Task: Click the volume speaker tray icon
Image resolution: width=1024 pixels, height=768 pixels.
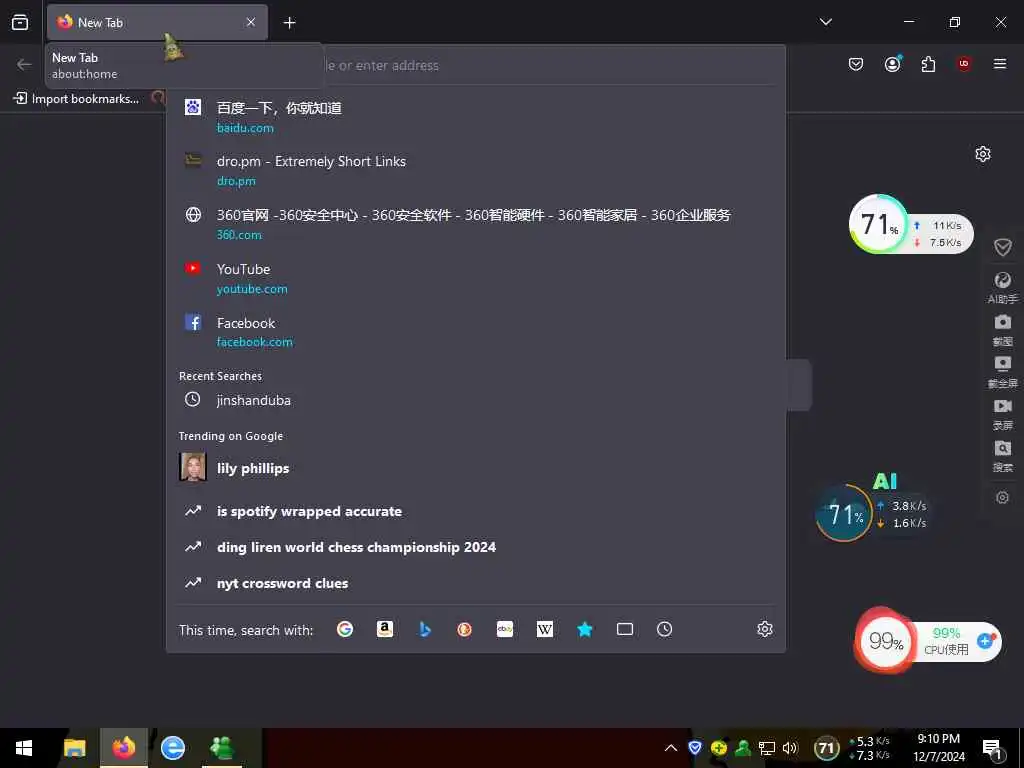Action: pos(790,748)
